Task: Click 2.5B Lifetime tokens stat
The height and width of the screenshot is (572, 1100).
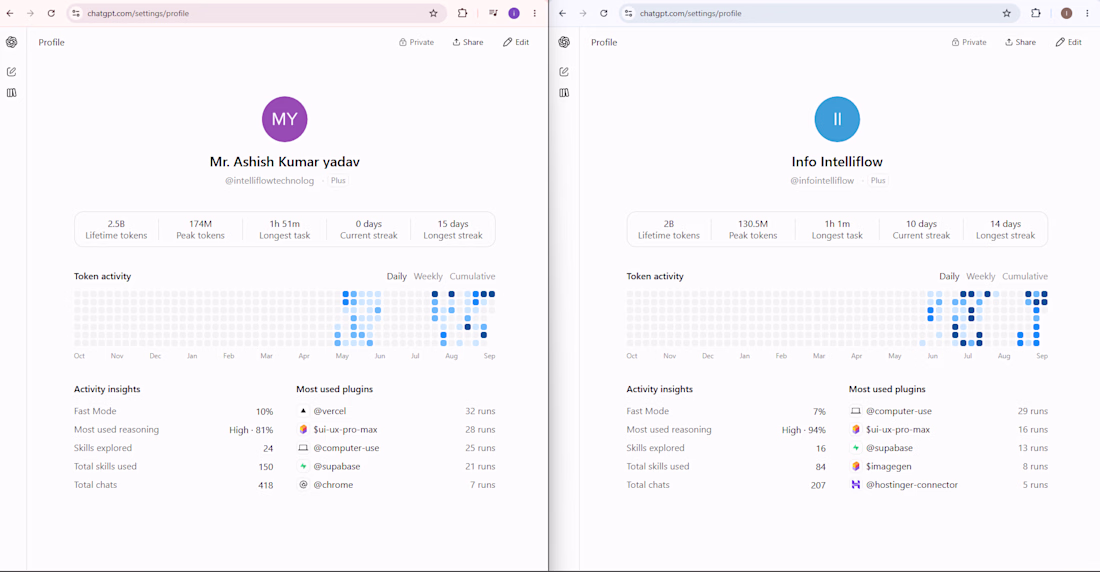Action: click(x=116, y=230)
